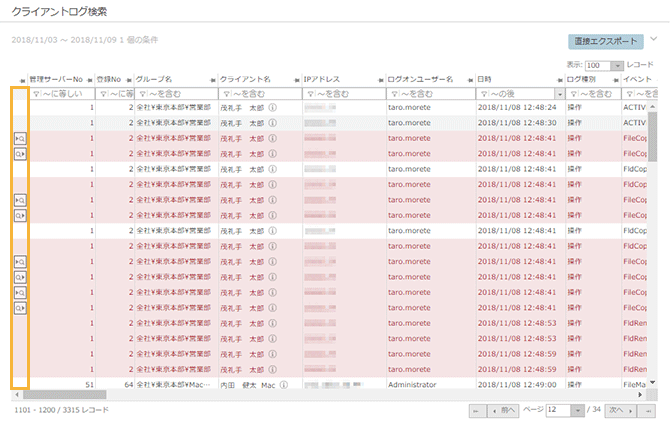The image size is (670, 431).
Task: Click the bottommost trace icon in the left column
Action: (x=20, y=308)
